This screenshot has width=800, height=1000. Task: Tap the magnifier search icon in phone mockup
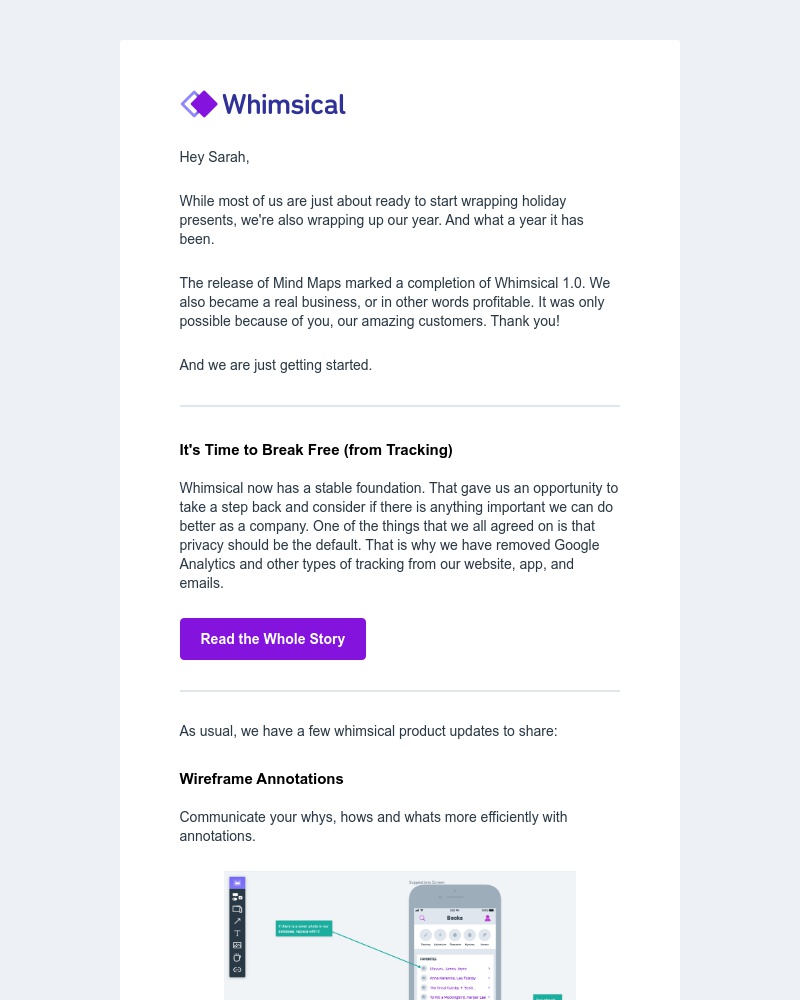(423, 918)
